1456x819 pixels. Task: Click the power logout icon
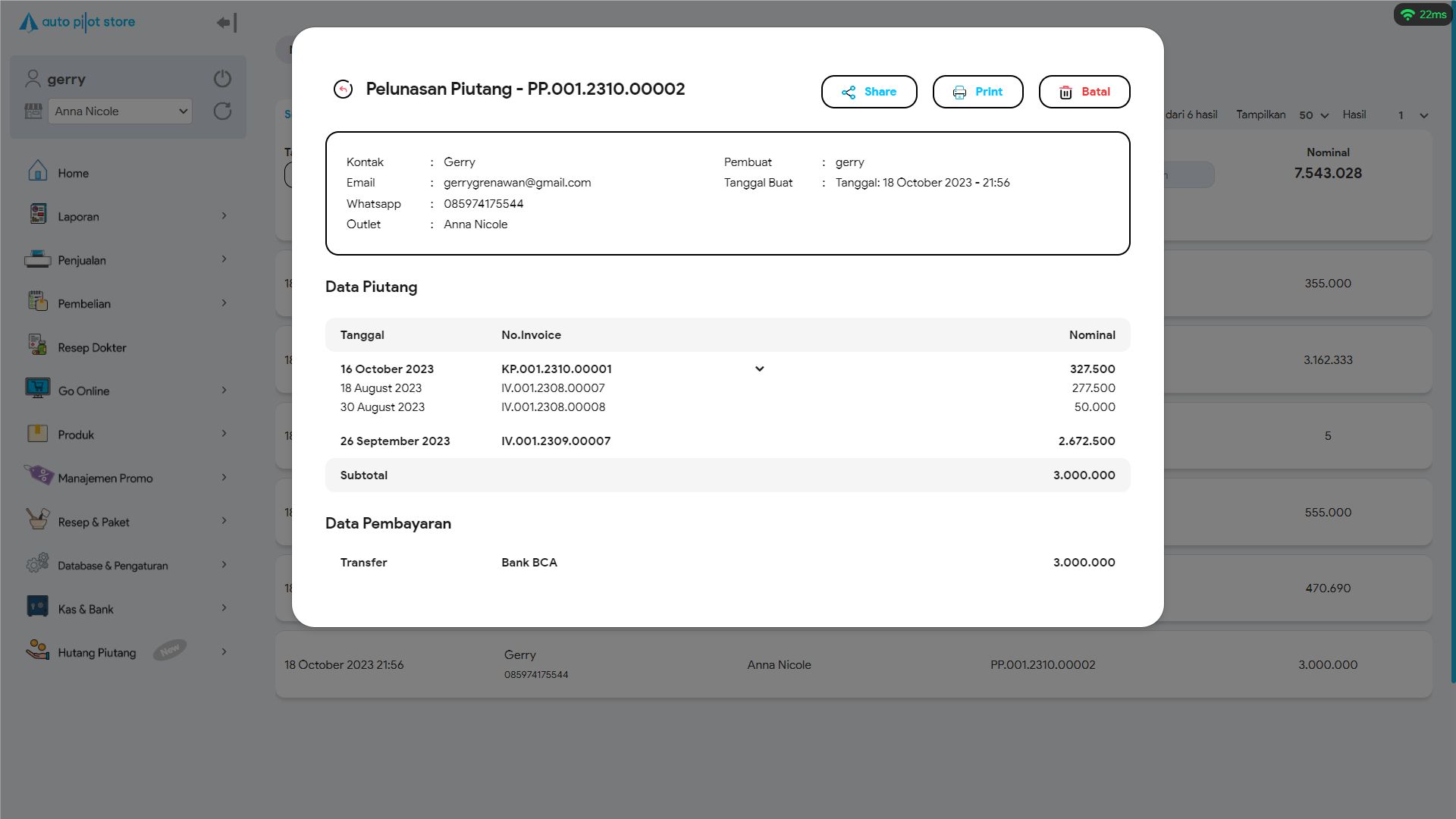pyautogui.click(x=222, y=79)
